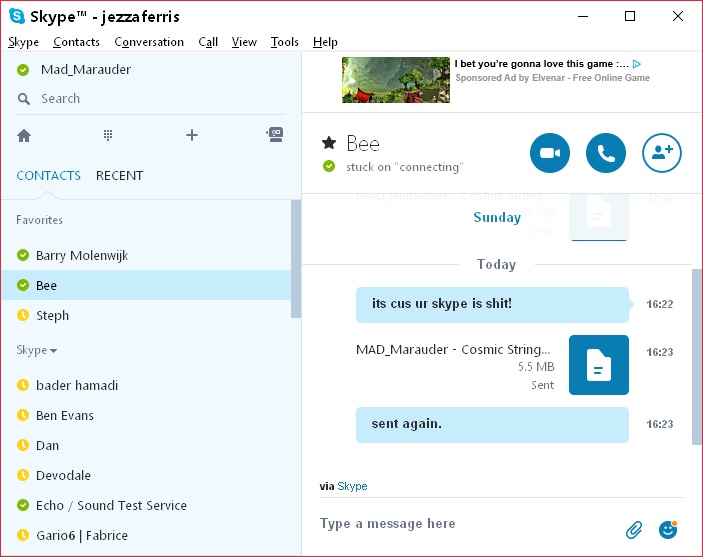Click Bee's mood text stuck on connecting

405,167
